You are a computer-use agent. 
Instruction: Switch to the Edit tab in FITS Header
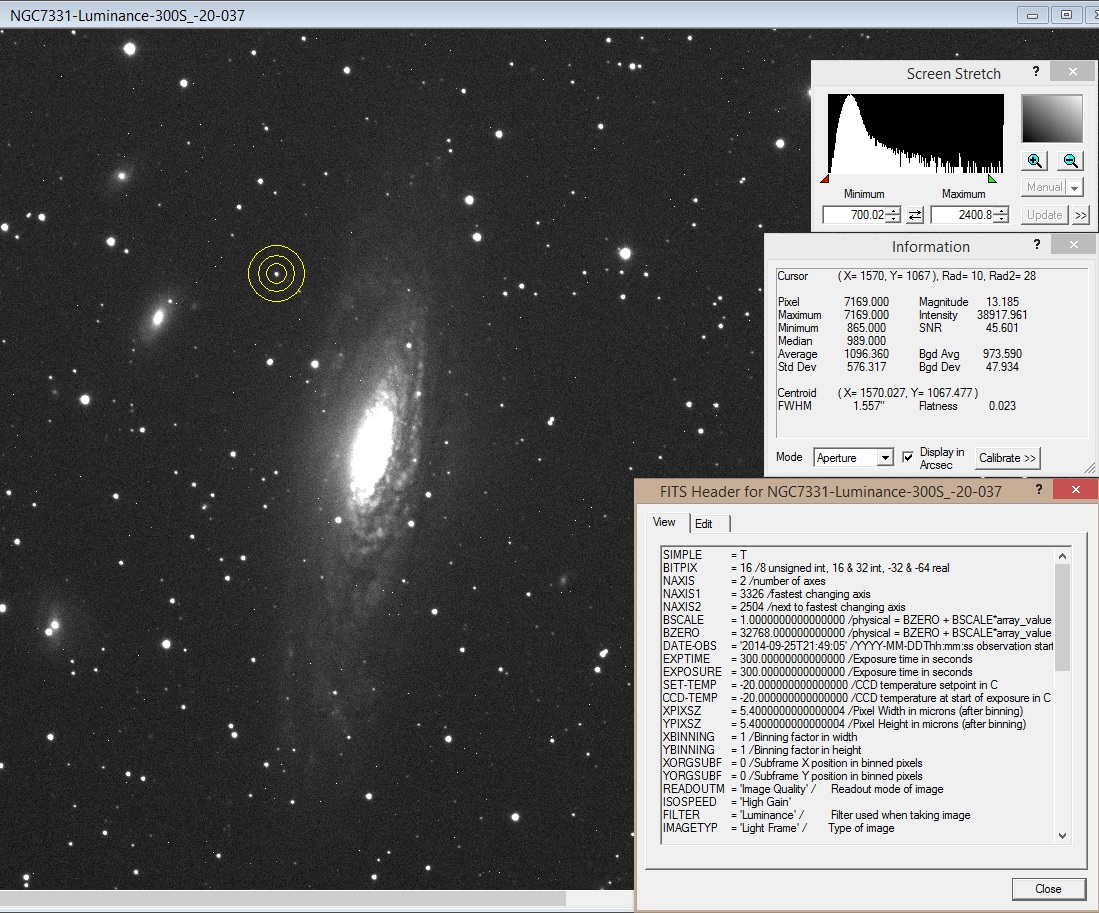tap(706, 523)
